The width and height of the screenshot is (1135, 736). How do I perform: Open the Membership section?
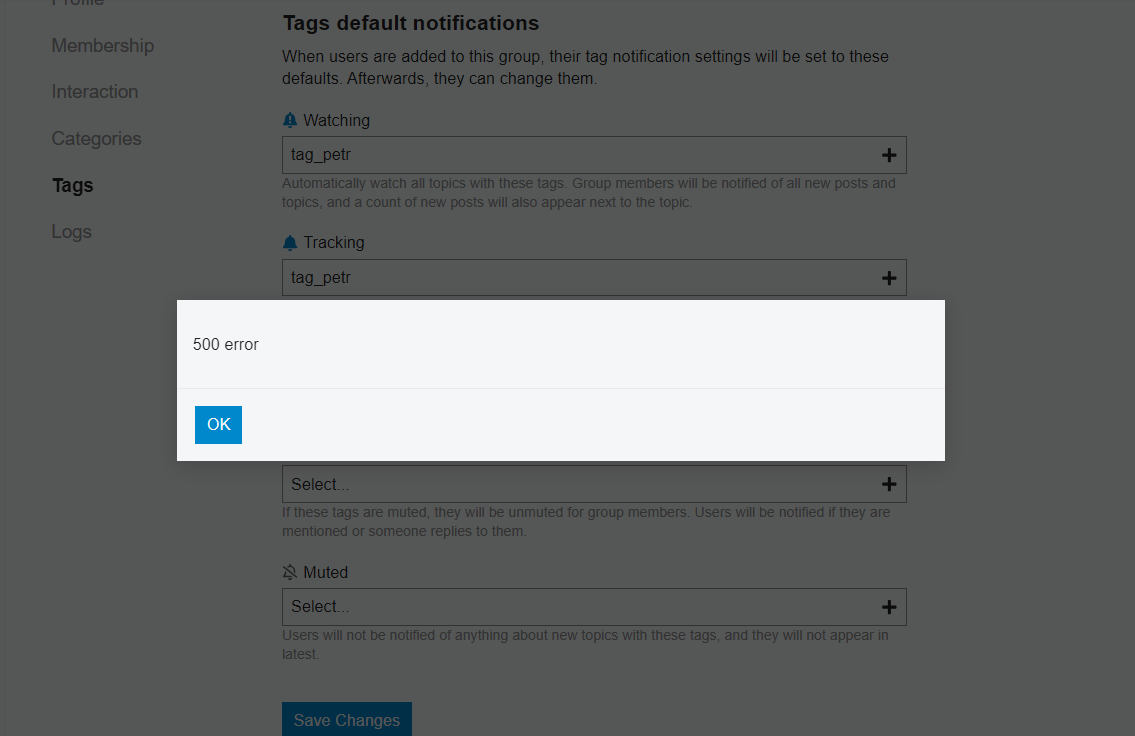point(103,46)
